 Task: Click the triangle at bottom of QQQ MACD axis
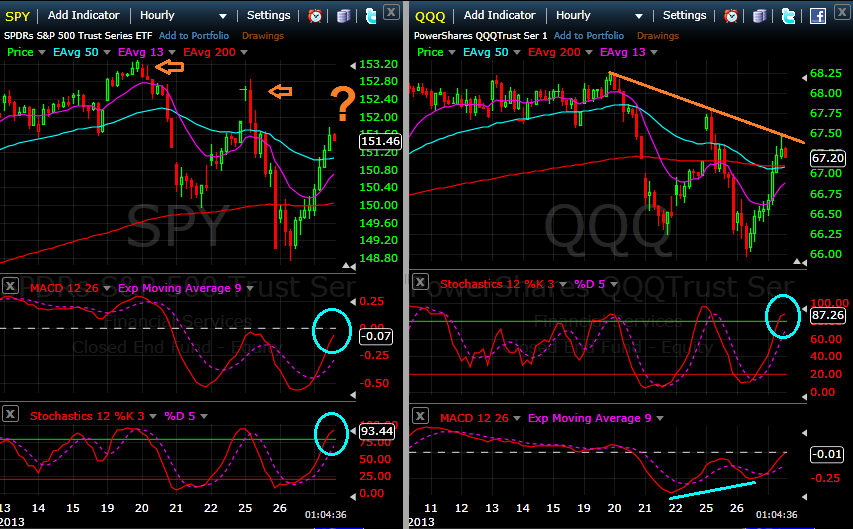[804, 496]
